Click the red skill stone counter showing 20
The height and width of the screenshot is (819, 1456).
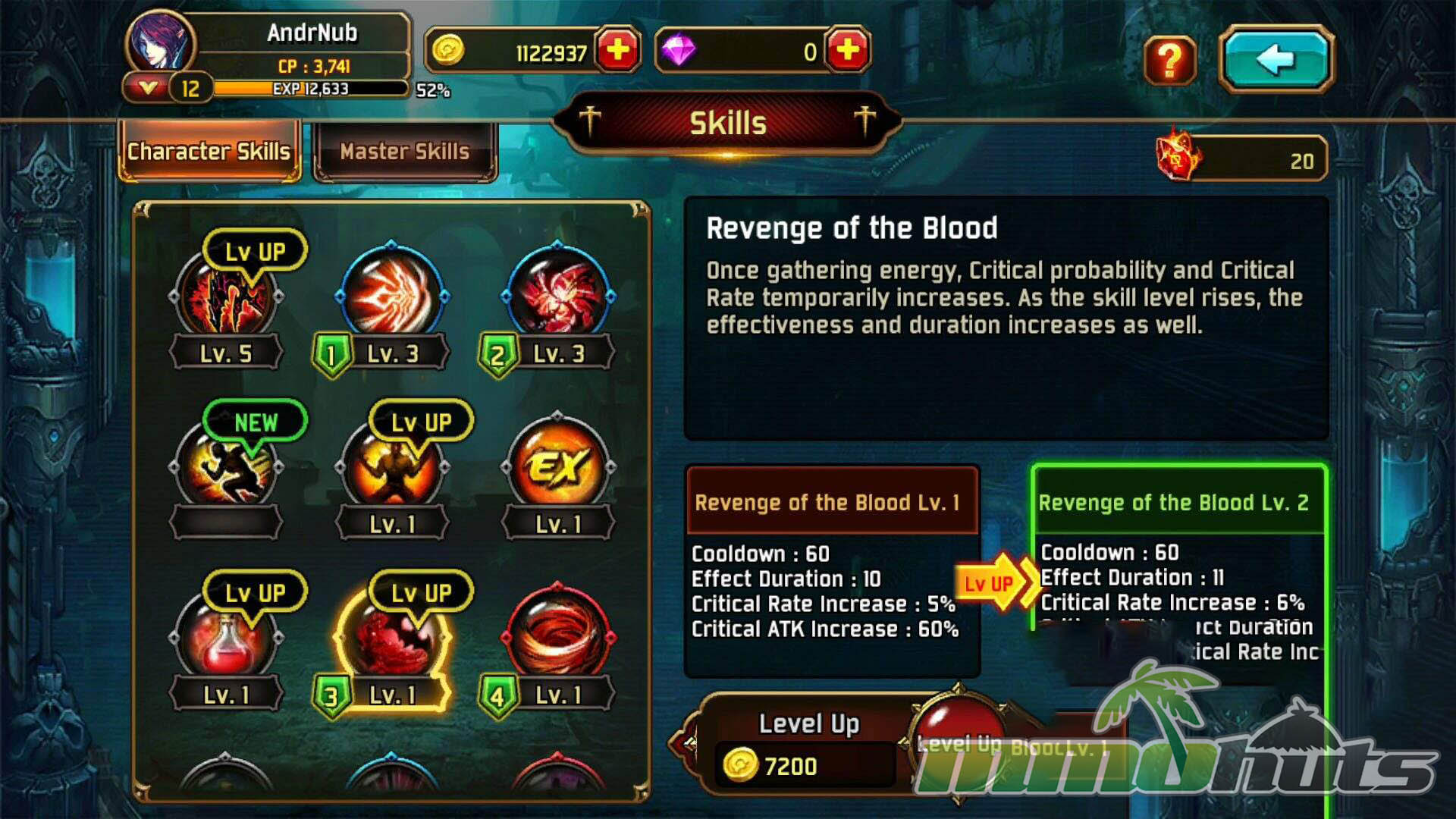[1241, 158]
